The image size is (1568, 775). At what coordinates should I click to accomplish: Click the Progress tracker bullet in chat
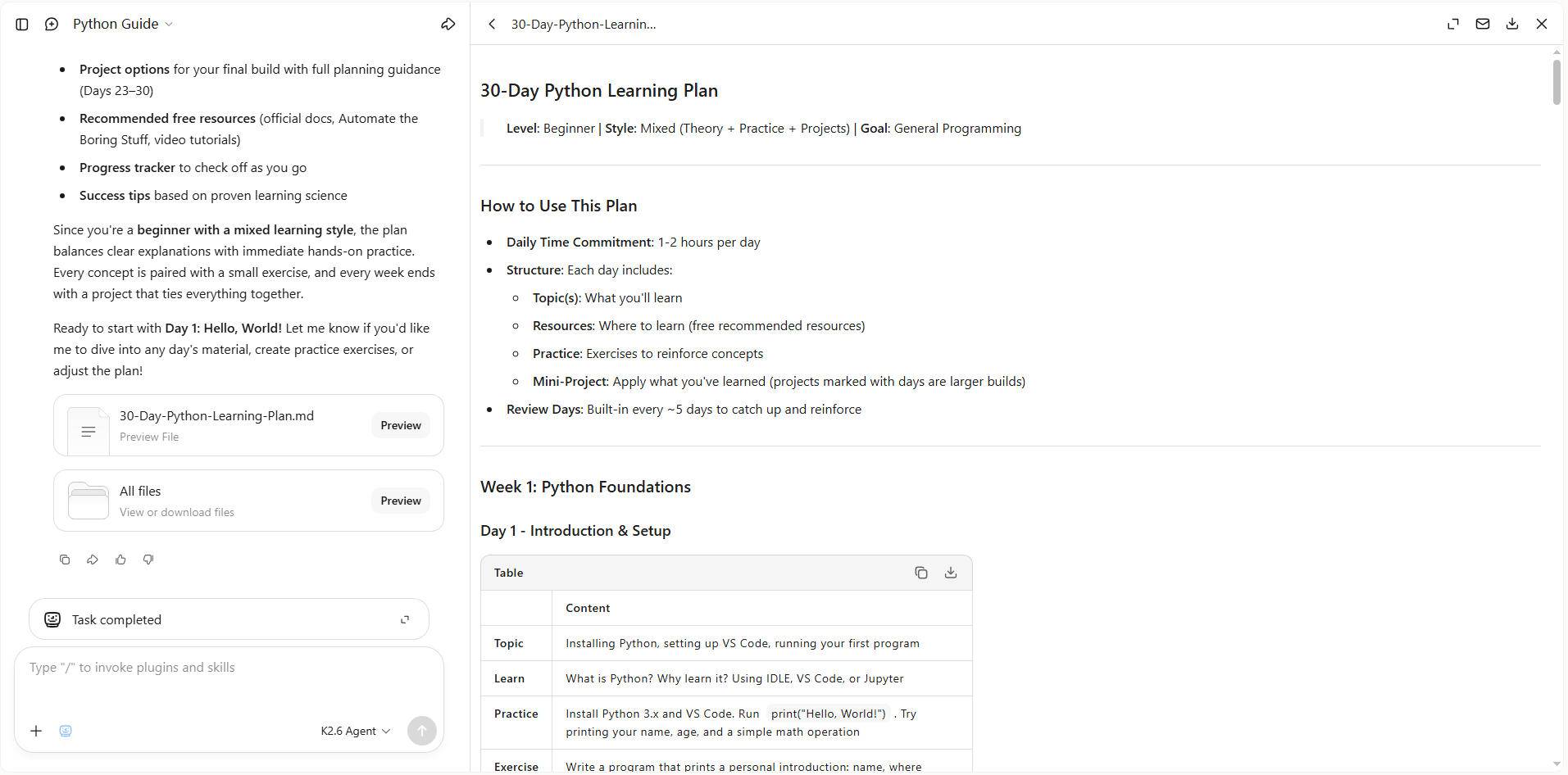[x=193, y=168]
